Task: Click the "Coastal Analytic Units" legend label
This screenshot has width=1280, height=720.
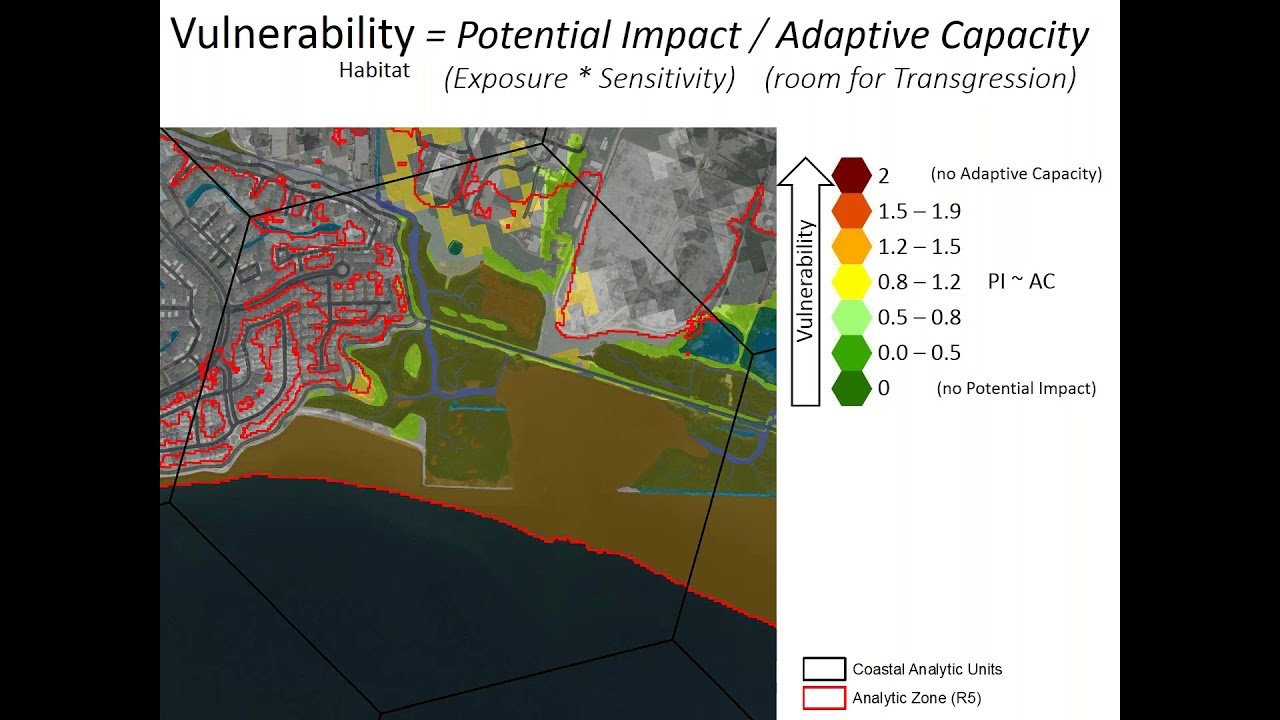Action: click(927, 669)
